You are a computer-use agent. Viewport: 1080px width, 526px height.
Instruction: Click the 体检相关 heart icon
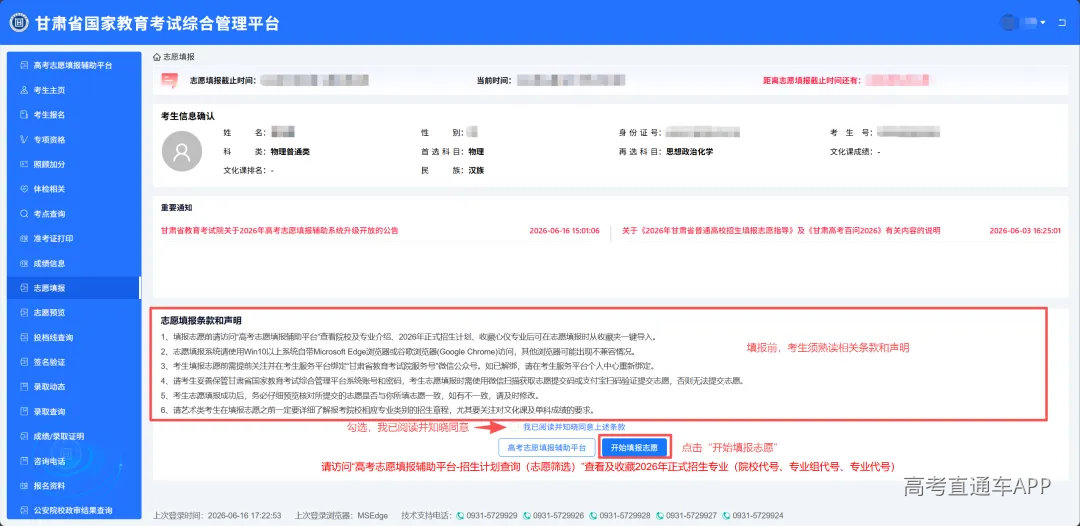(24, 189)
